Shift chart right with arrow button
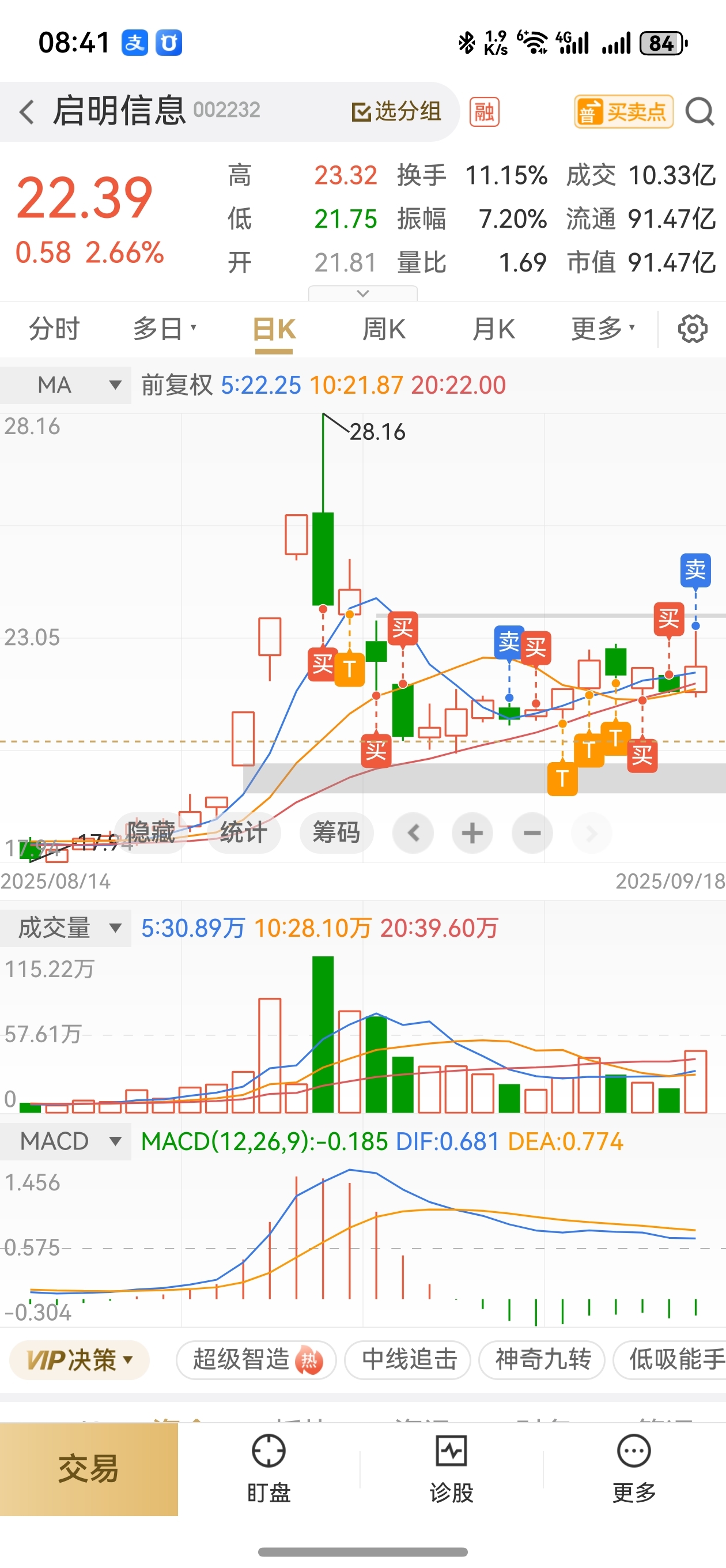The height and width of the screenshot is (1568, 726). 592,832
